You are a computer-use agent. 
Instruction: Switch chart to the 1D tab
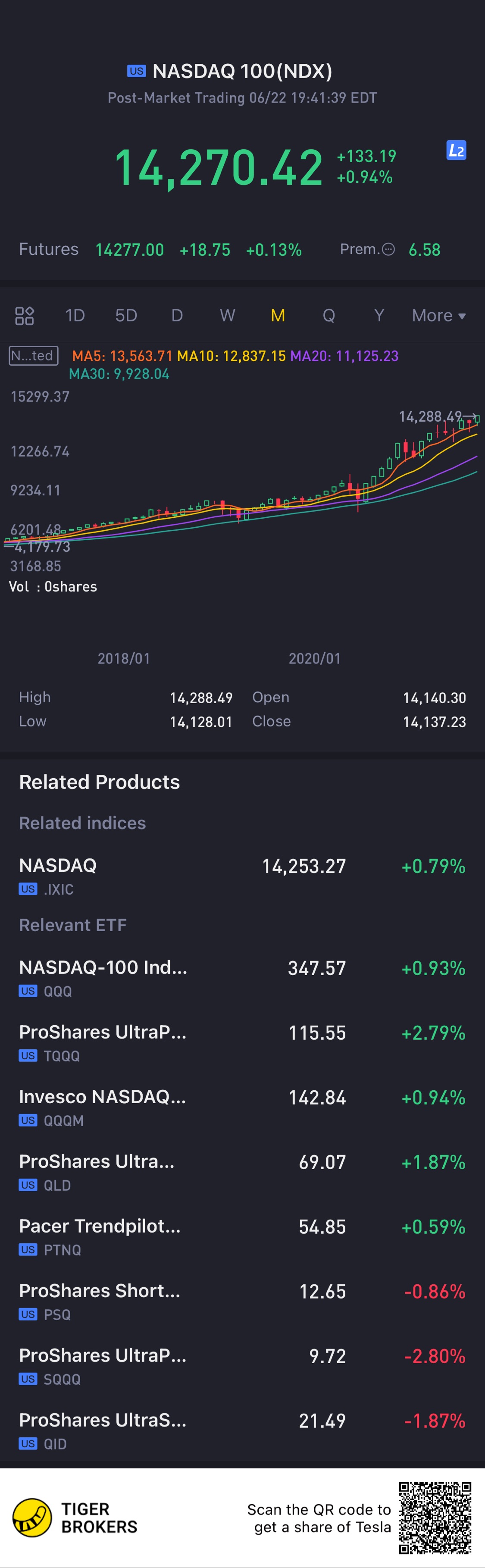coord(75,316)
